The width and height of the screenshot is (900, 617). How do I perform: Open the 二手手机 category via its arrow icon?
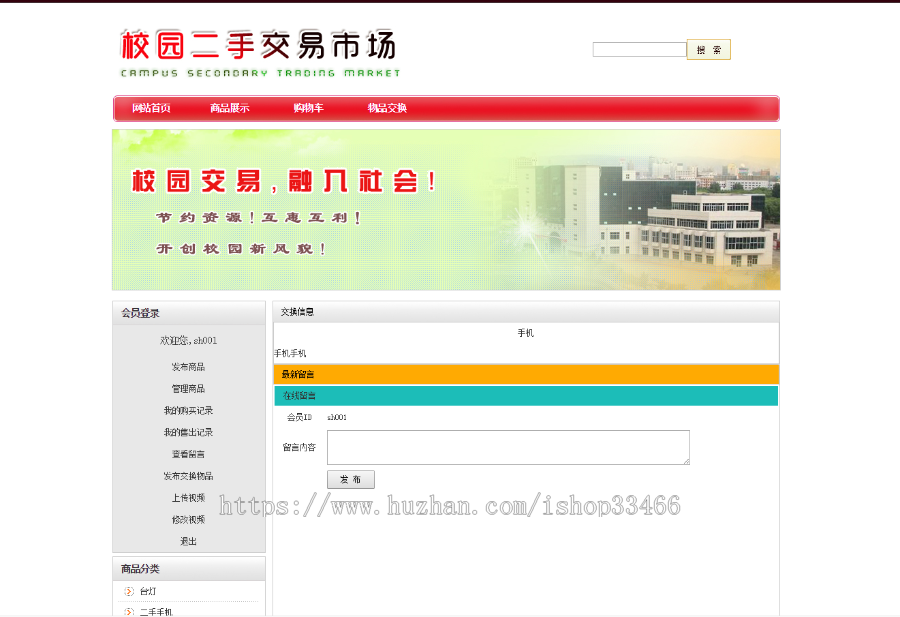pos(129,611)
